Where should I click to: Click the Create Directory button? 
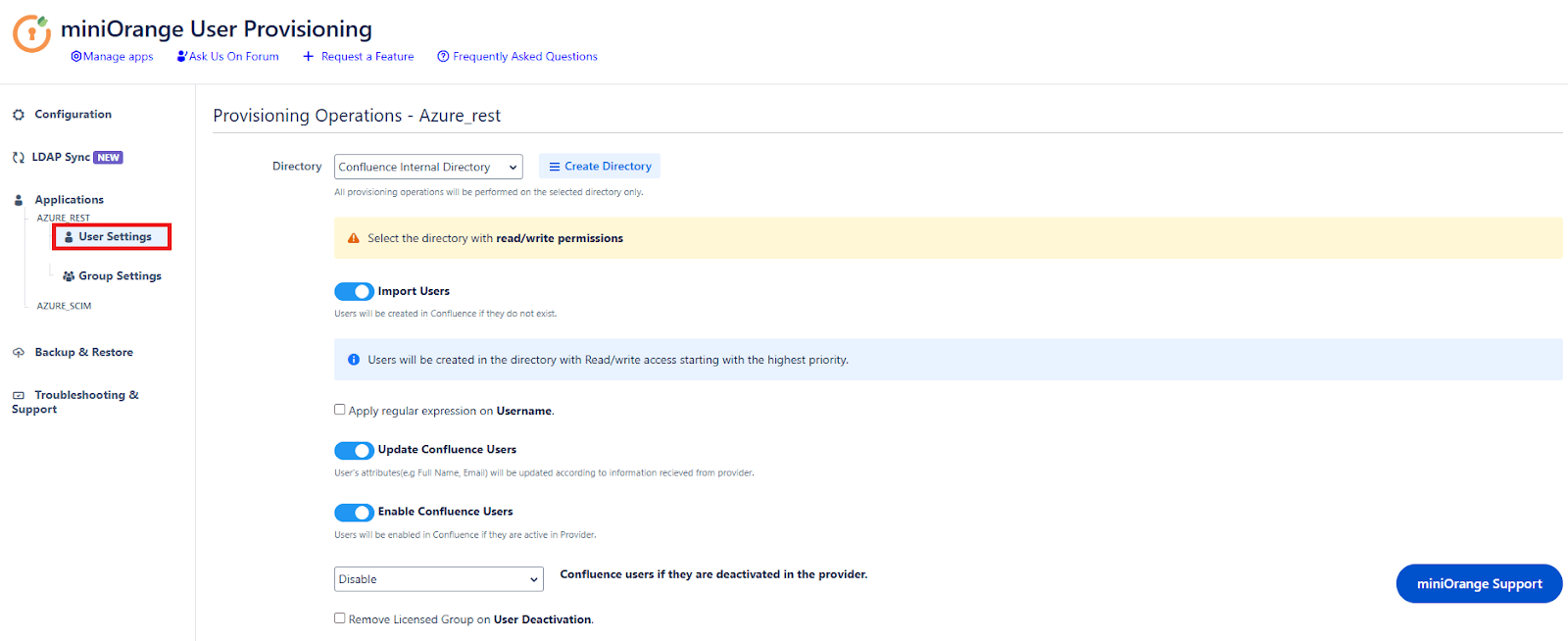point(600,167)
